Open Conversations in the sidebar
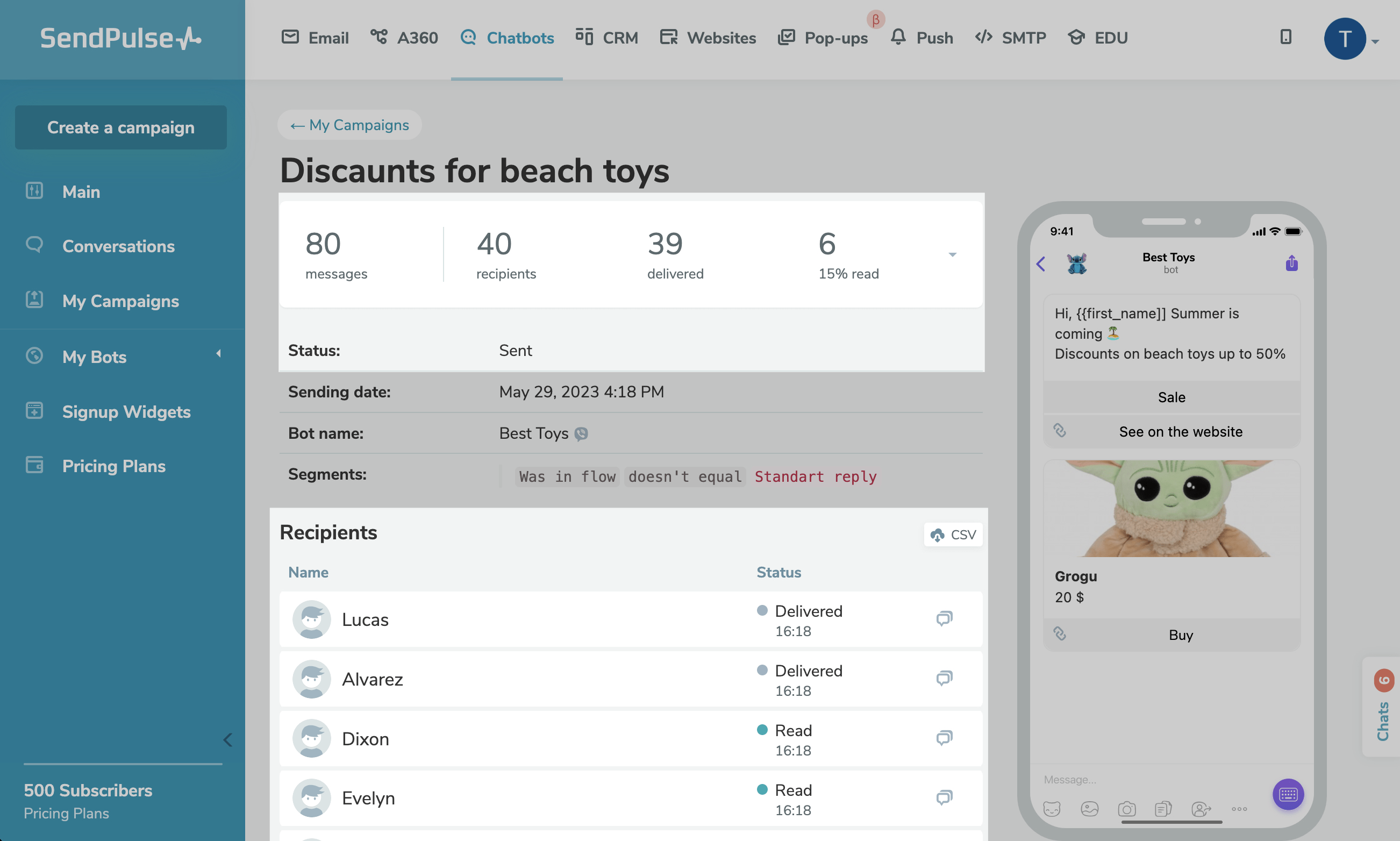1400x841 pixels. tap(118, 246)
